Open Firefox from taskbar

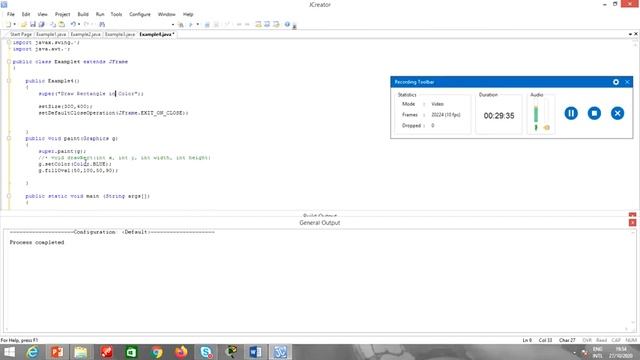(x=181, y=352)
